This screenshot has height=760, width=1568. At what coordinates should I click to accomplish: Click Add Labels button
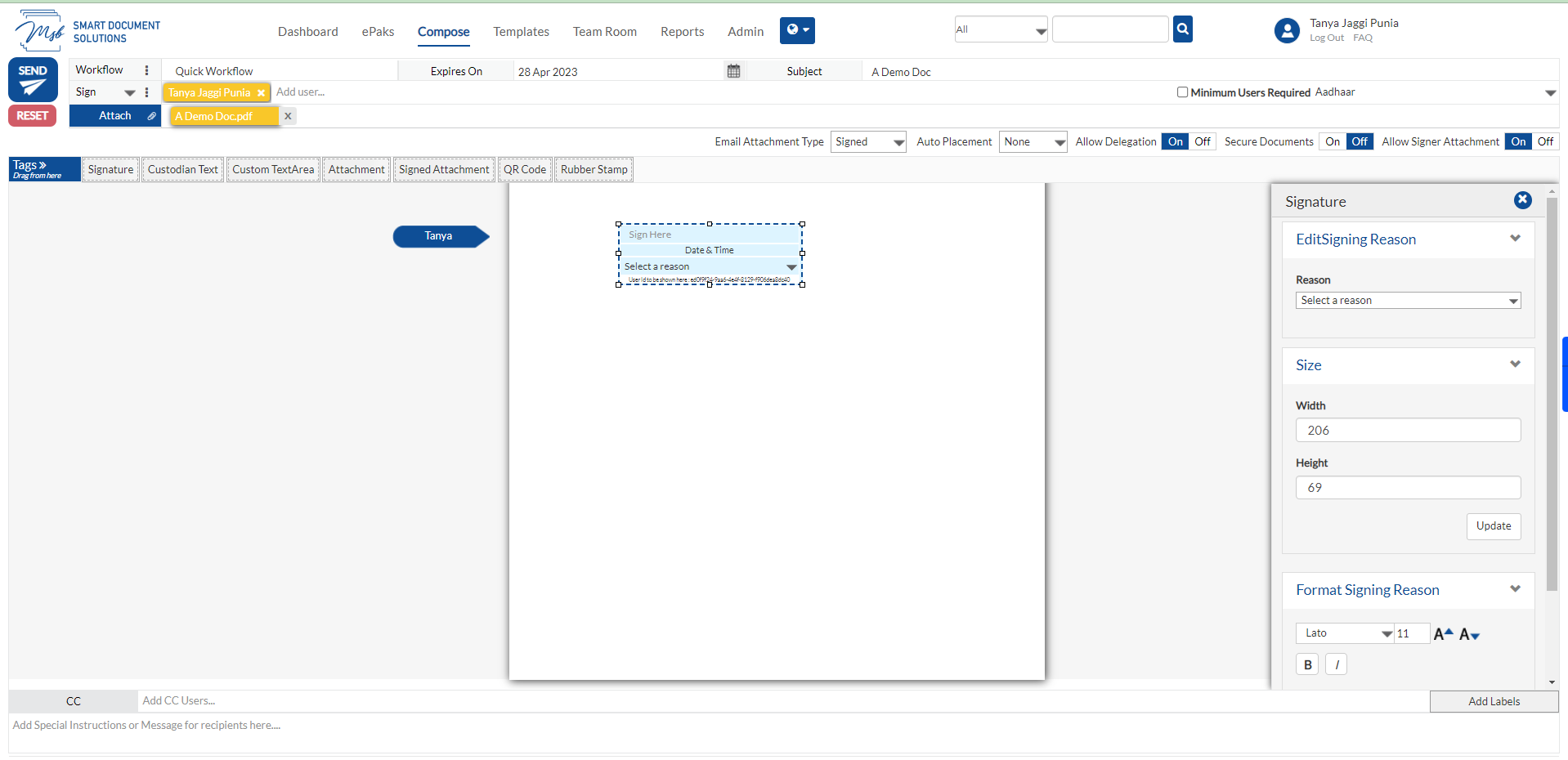(x=1494, y=701)
